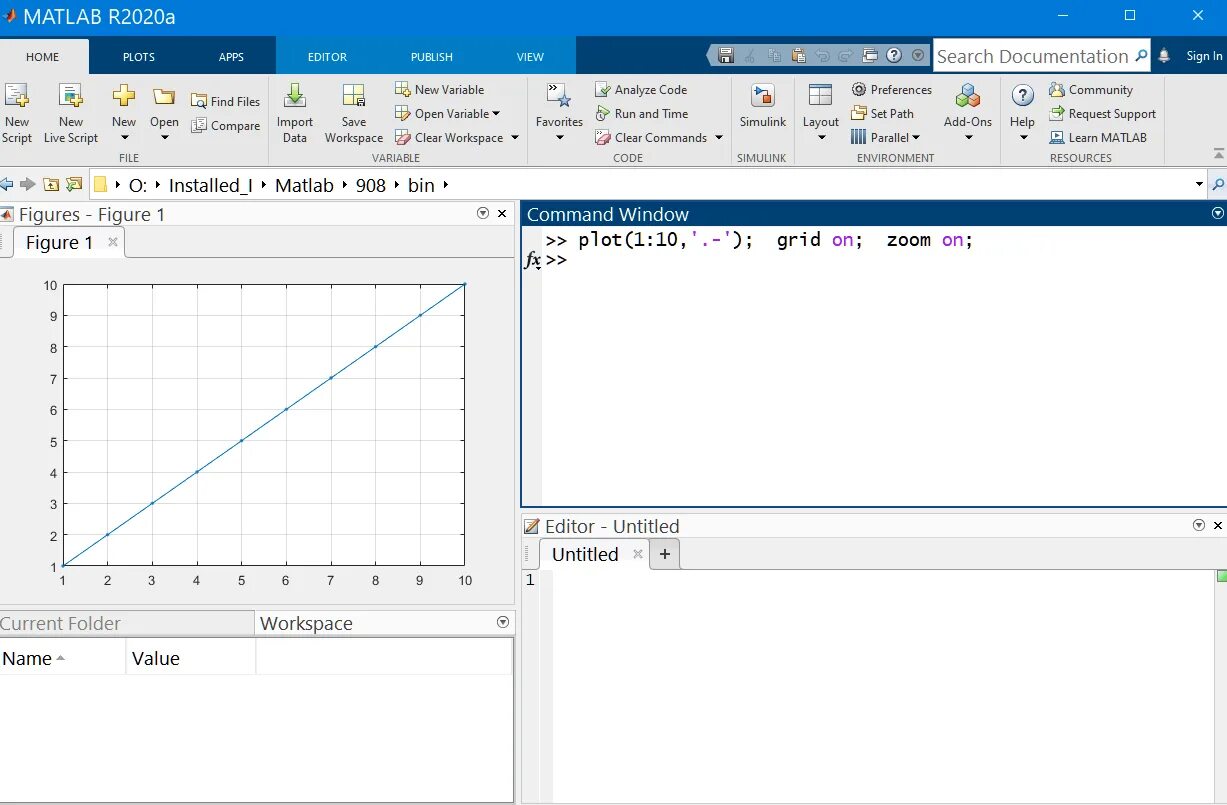Create a New Variable
Screen dimensions: 1227x805
[x=440, y=89]
